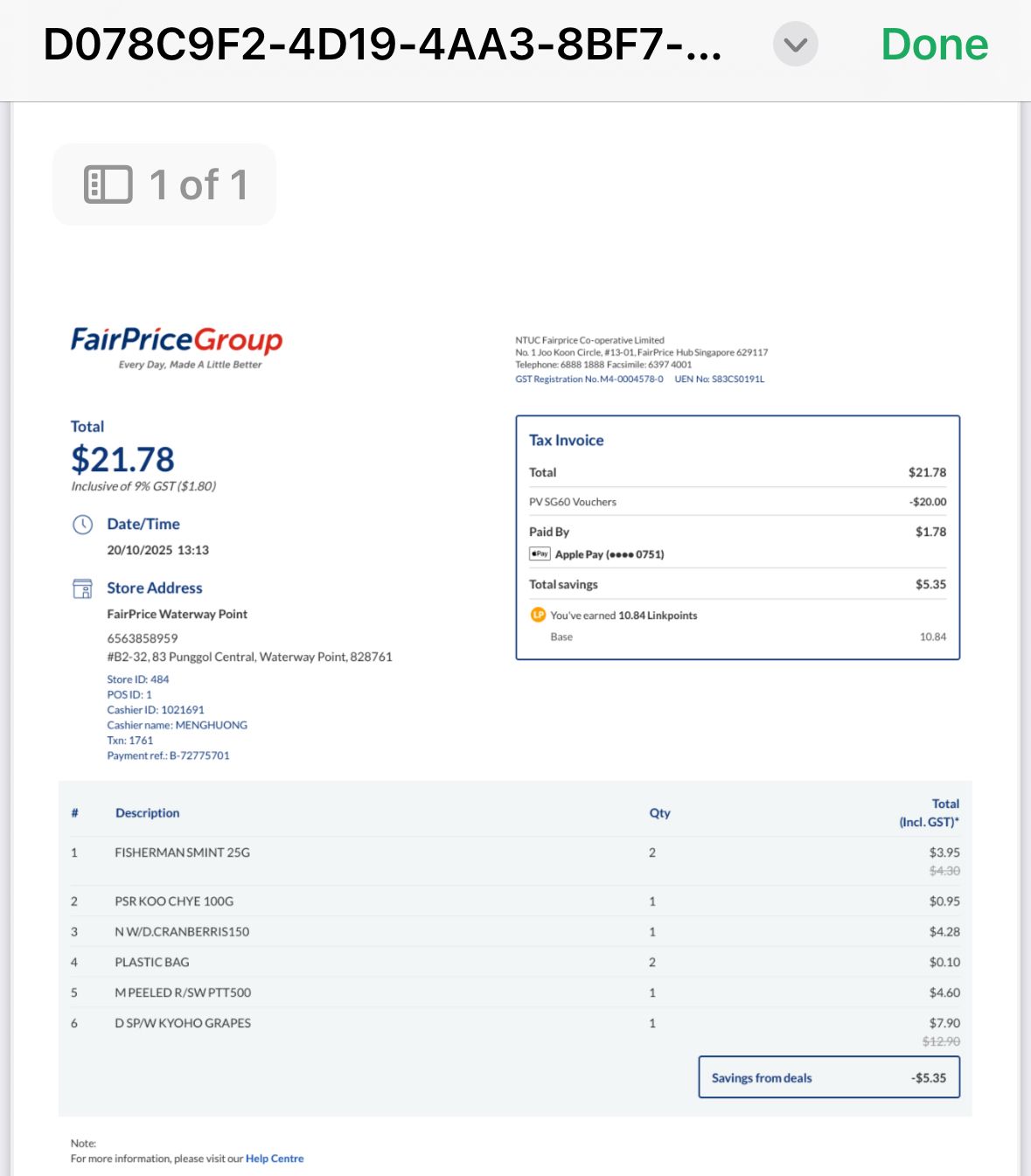The image size is (1031, 1176).
Task: Select 'Txn: 1761' text
Action: 130,741
